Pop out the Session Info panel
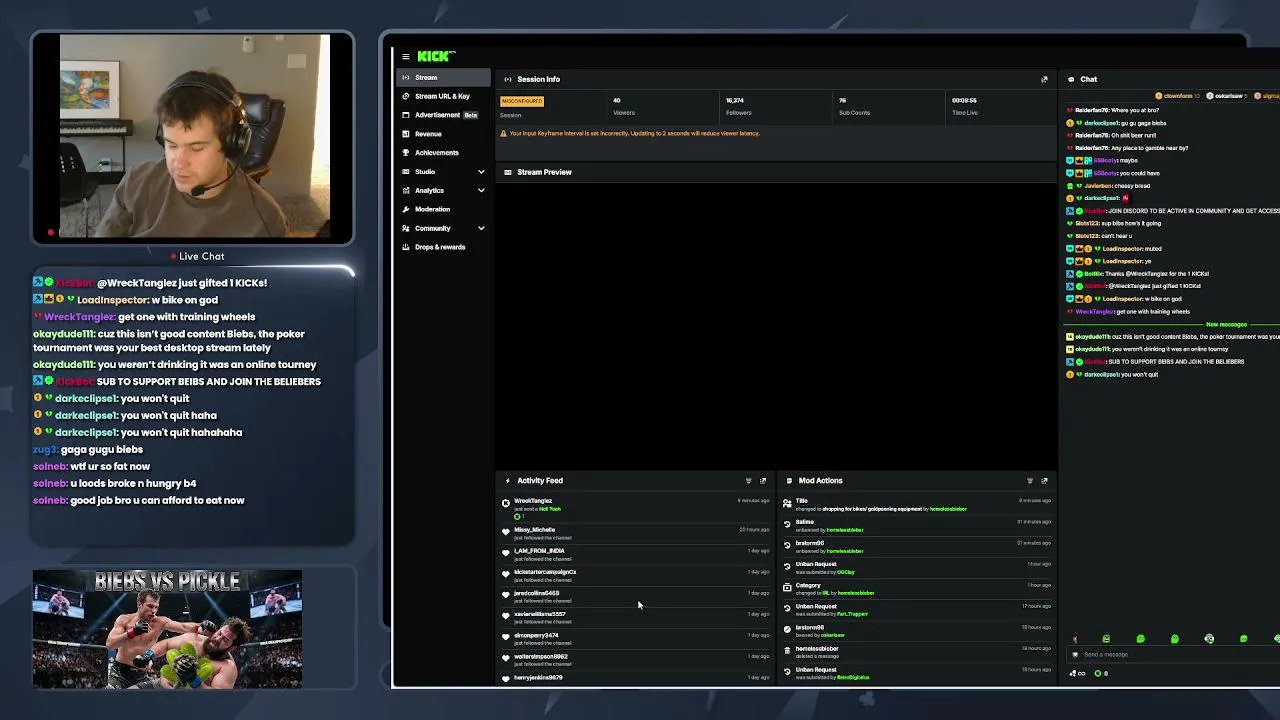1280x720 pixels. point(1044,79)
